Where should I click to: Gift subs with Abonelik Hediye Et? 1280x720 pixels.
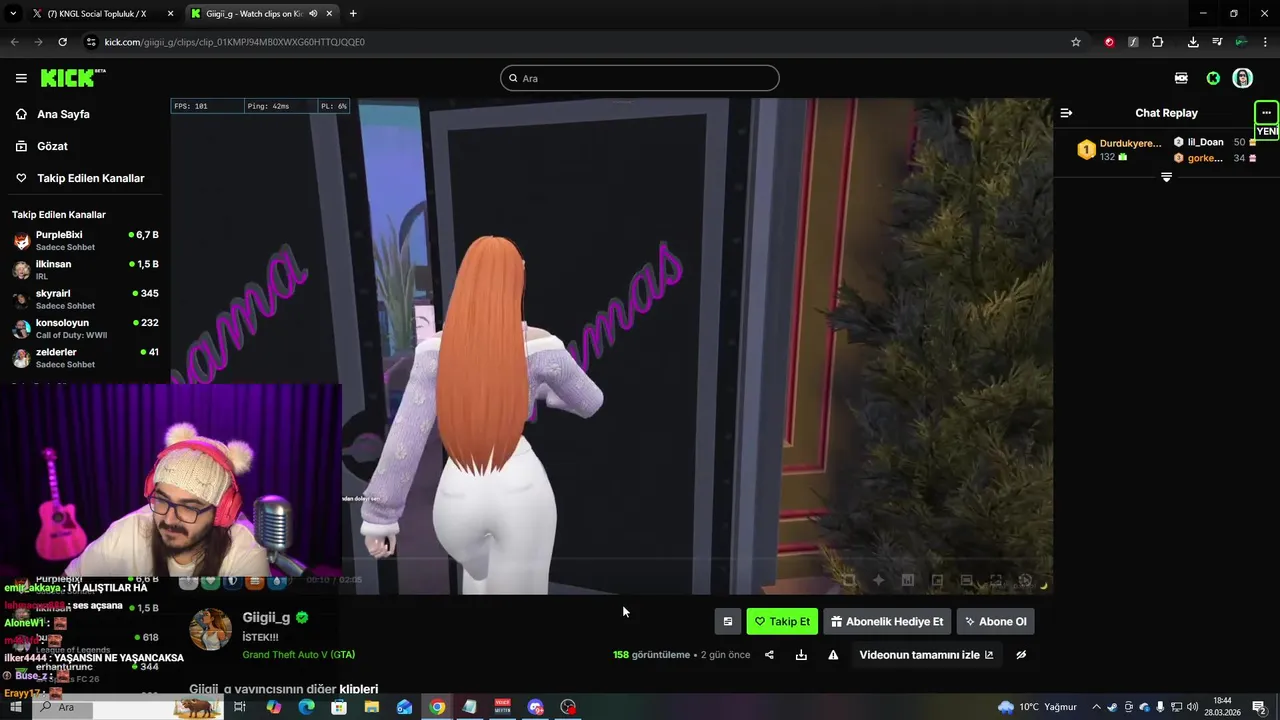point(887,621)
